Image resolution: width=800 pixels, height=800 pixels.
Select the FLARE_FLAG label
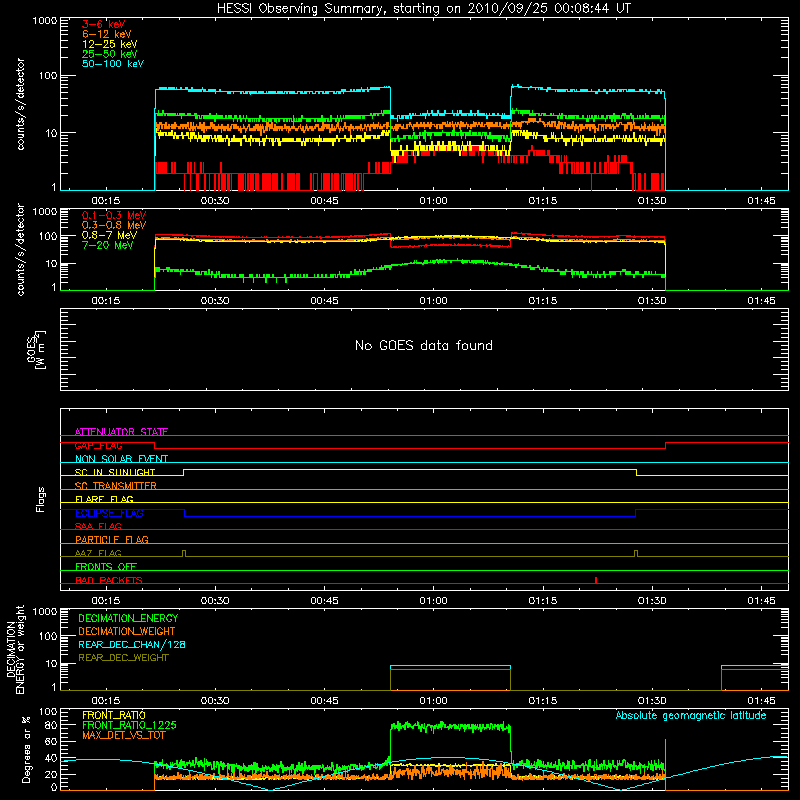coord(104,499)
